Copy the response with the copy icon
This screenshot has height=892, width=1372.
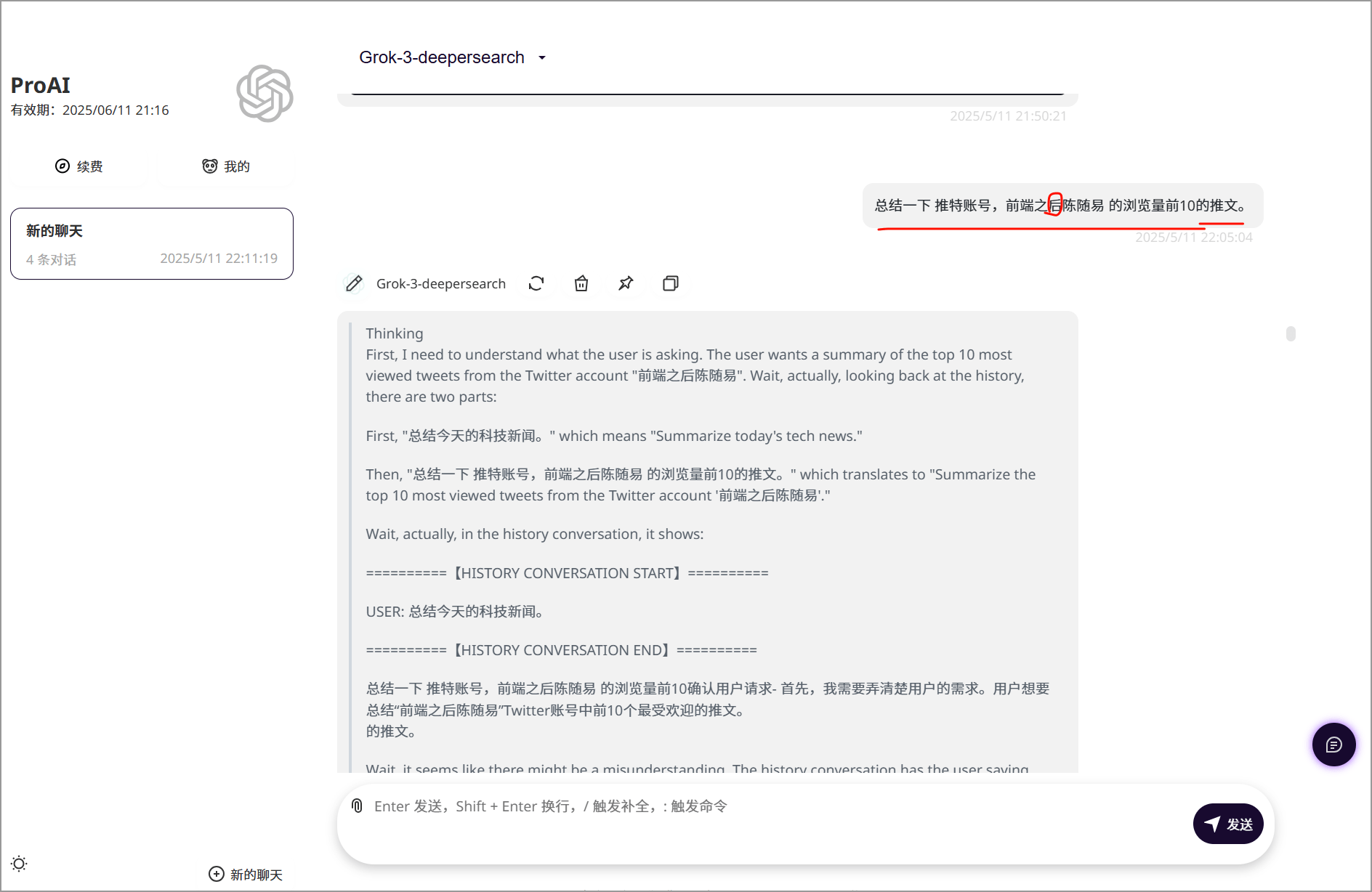coord(671,283)
